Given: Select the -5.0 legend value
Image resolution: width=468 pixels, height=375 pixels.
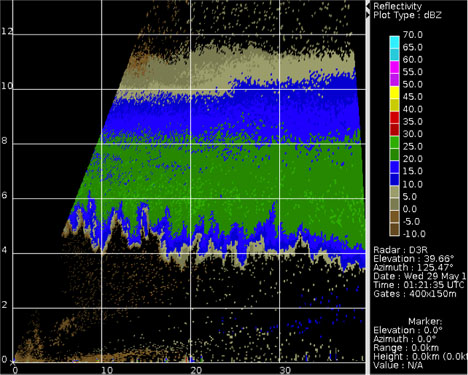Looking at the screenshot, I should point(412,221).
